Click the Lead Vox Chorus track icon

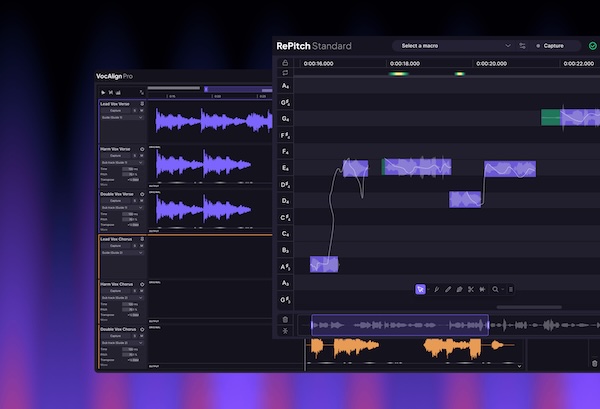pyautogui.click(x=142, y=239)
